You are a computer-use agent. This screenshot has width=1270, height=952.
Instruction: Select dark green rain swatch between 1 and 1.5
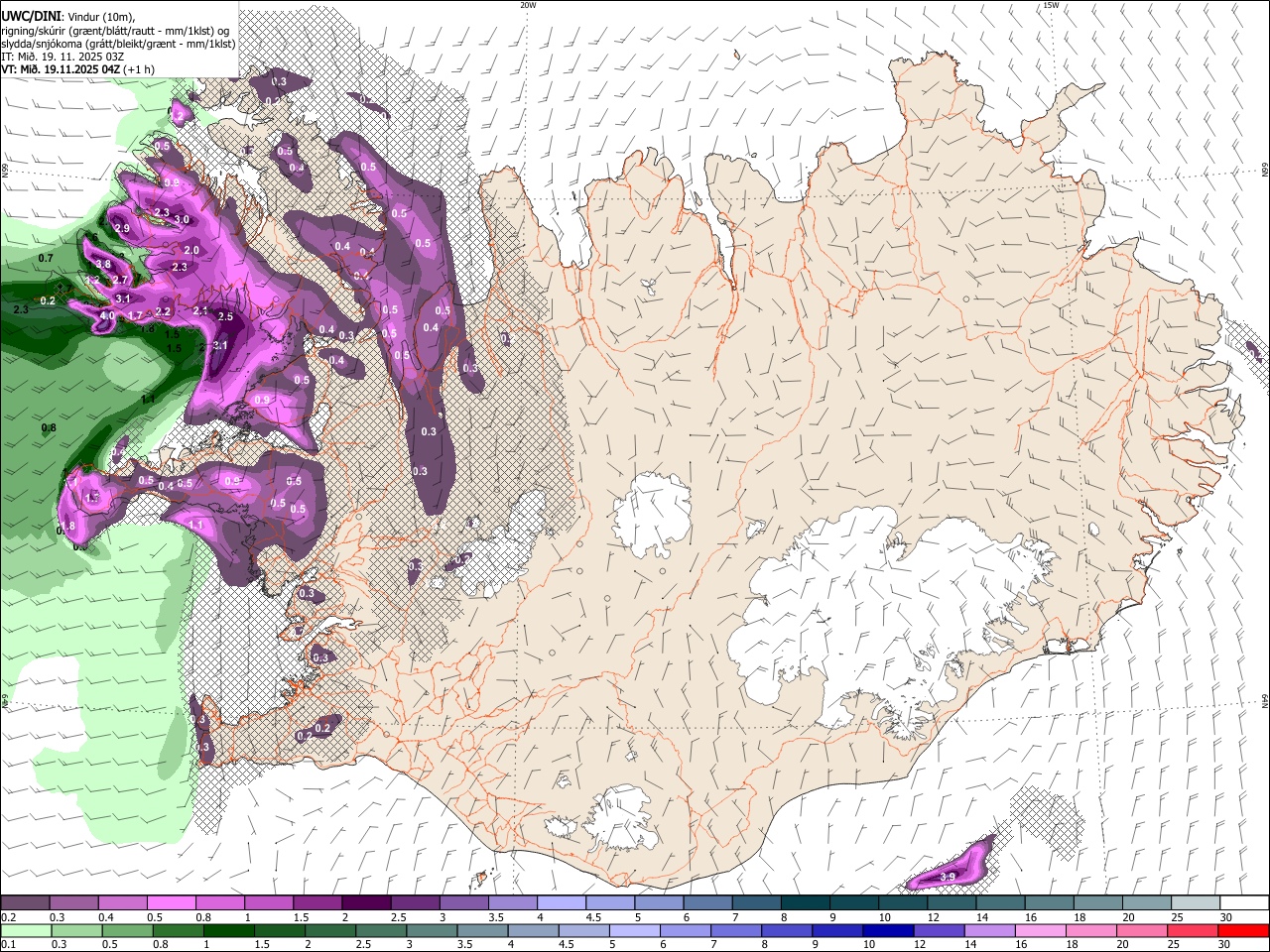point(220,931)
